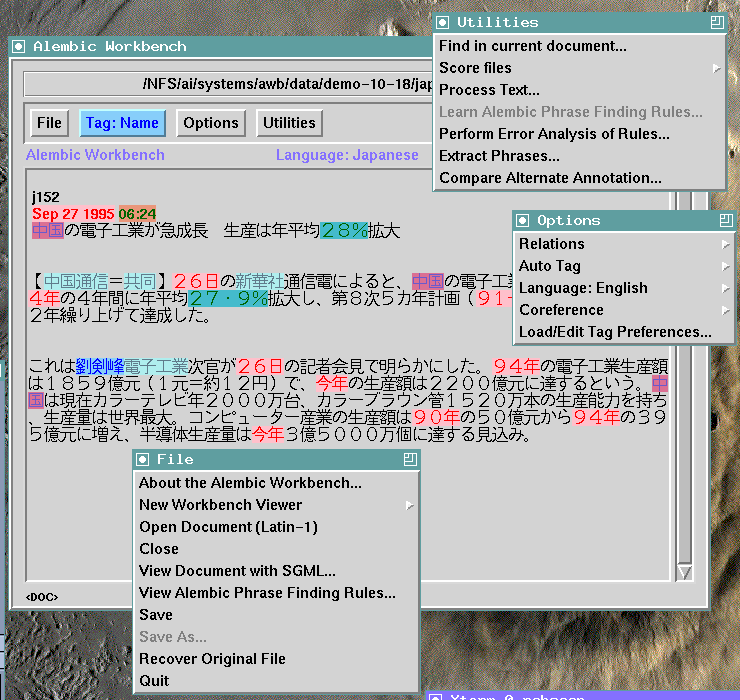Click the File menu window icon
The image size is (740, 700).
143,459
